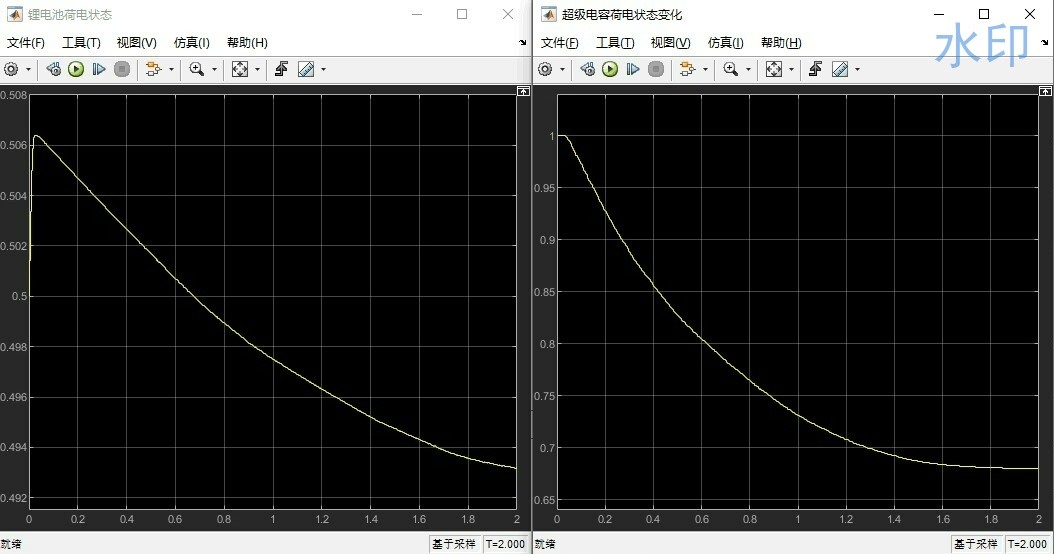Open cursor measurements ruler in left scope

tap(306, 69)
